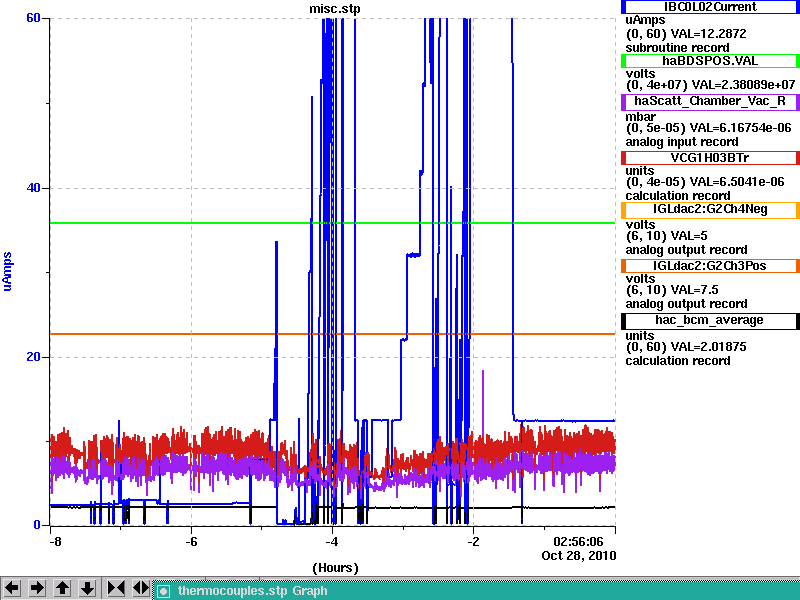Click the VAL=2.01875 reading
Viewport: 800px width, 600px height.
(x=708, y=347)
